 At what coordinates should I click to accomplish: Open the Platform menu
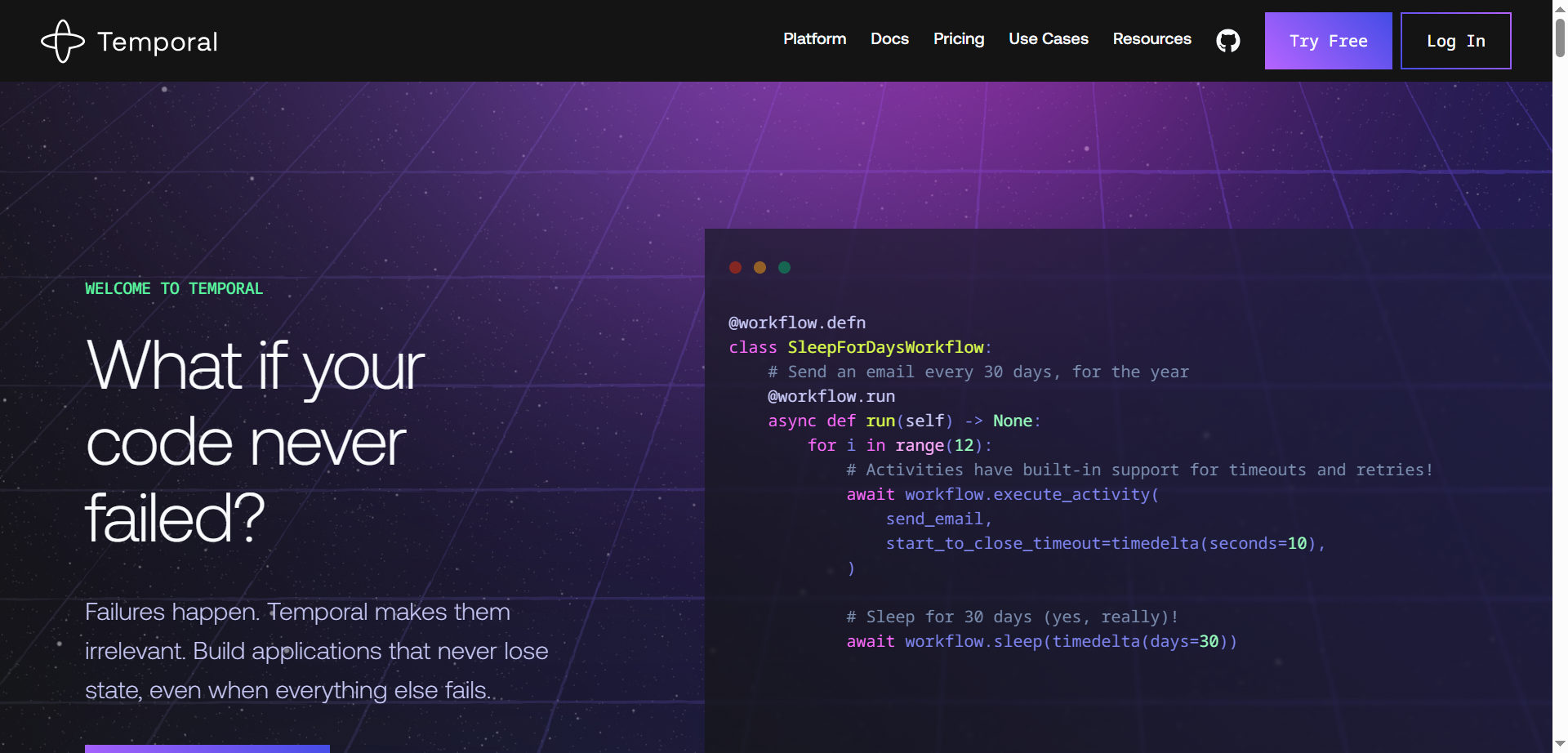814,38
